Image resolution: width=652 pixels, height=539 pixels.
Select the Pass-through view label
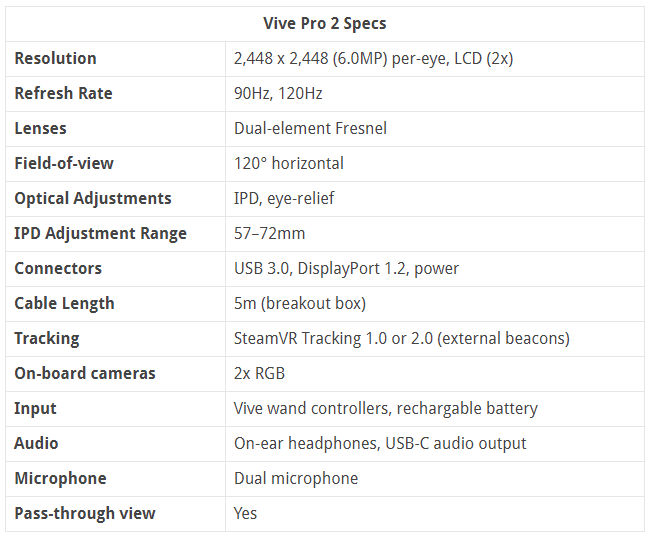click(85, 513)
